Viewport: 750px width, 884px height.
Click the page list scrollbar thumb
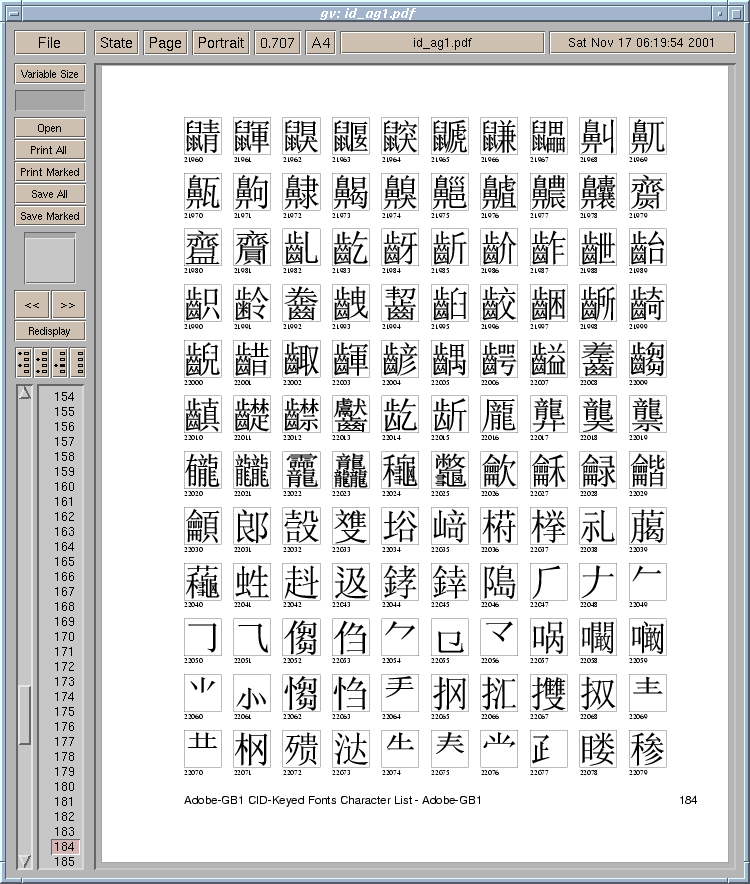tap(25, 714)
